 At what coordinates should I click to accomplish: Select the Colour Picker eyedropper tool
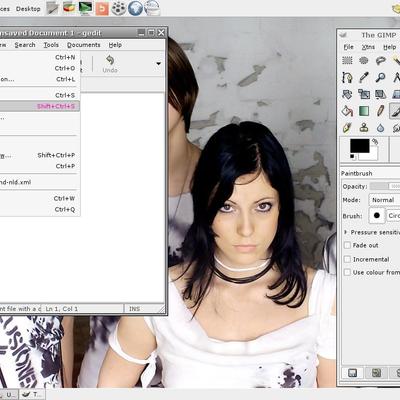tap(364, 77)
